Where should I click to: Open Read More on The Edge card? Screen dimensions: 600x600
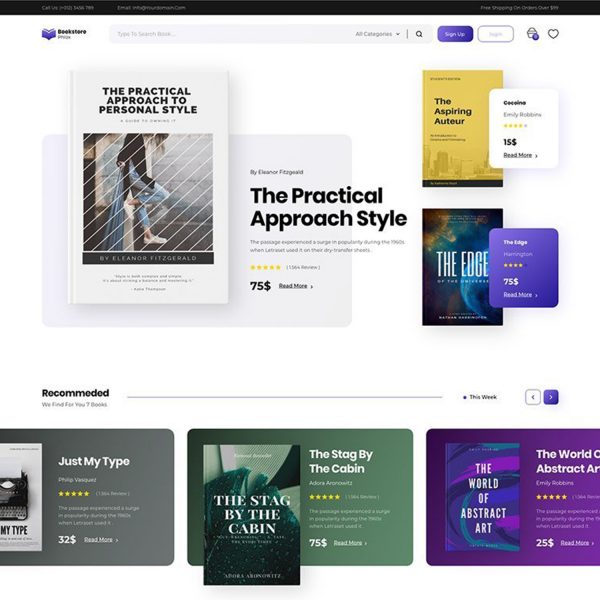click(x=520, y=295)
